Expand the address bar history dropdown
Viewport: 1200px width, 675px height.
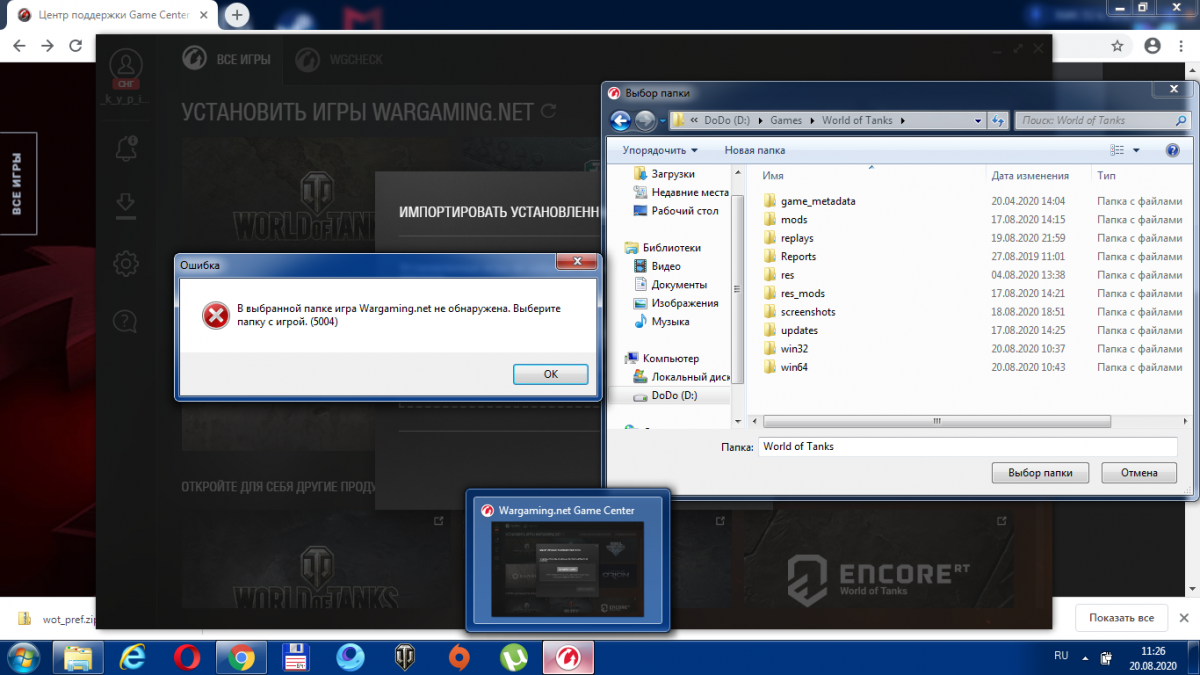[x=978, y=121]
